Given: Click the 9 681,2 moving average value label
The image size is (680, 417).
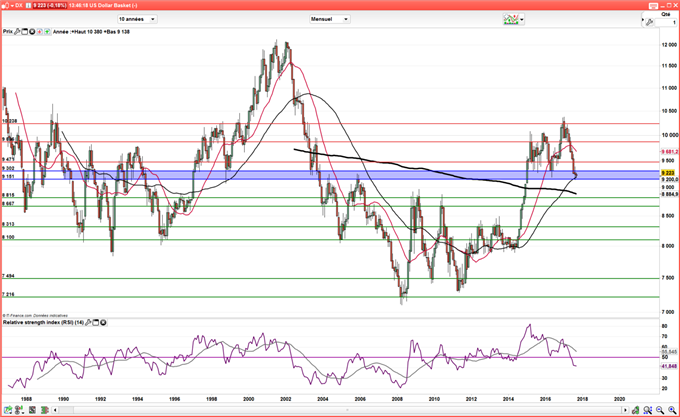Looking at the screenshot, I should tap(669, 152).
